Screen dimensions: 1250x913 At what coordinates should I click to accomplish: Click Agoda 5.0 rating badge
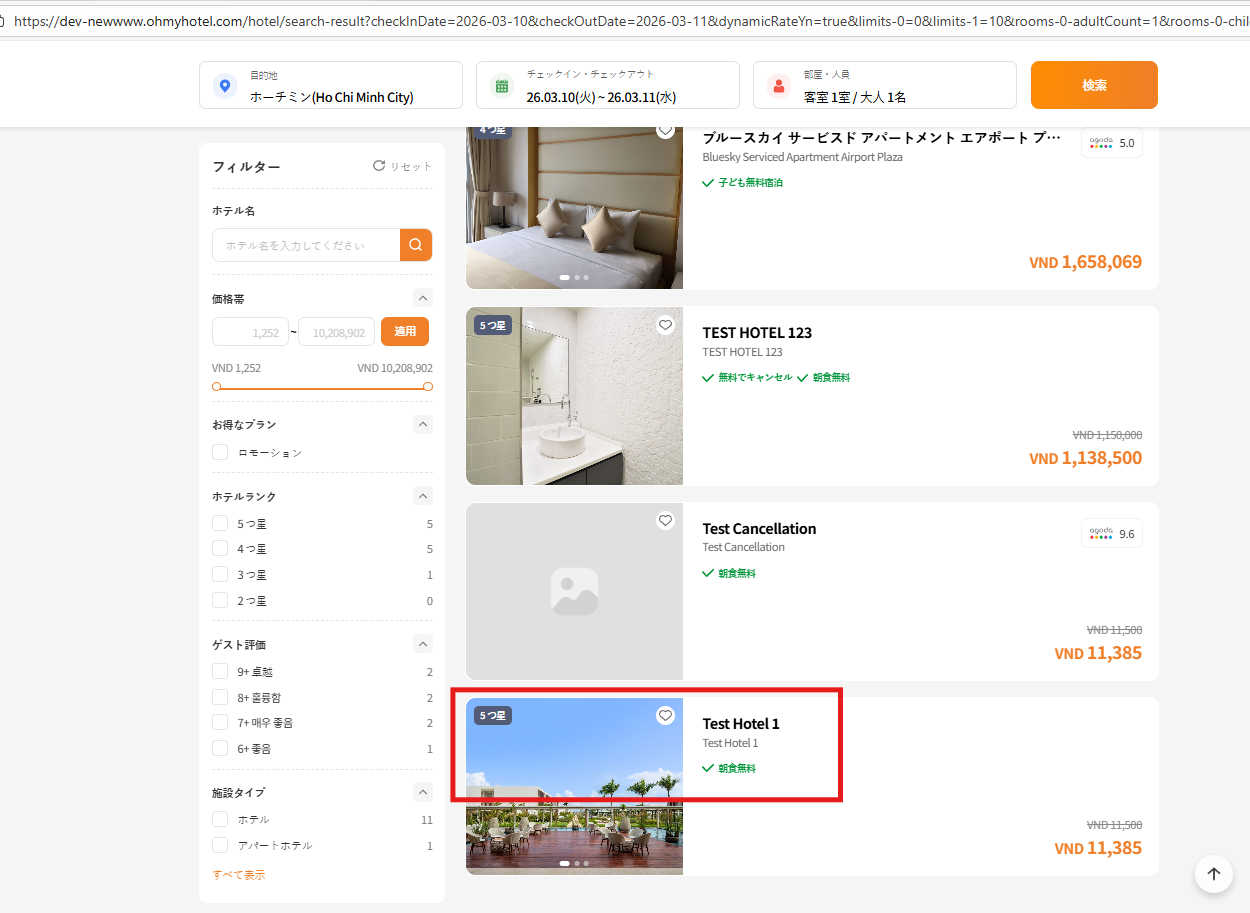coord(1112,143)
